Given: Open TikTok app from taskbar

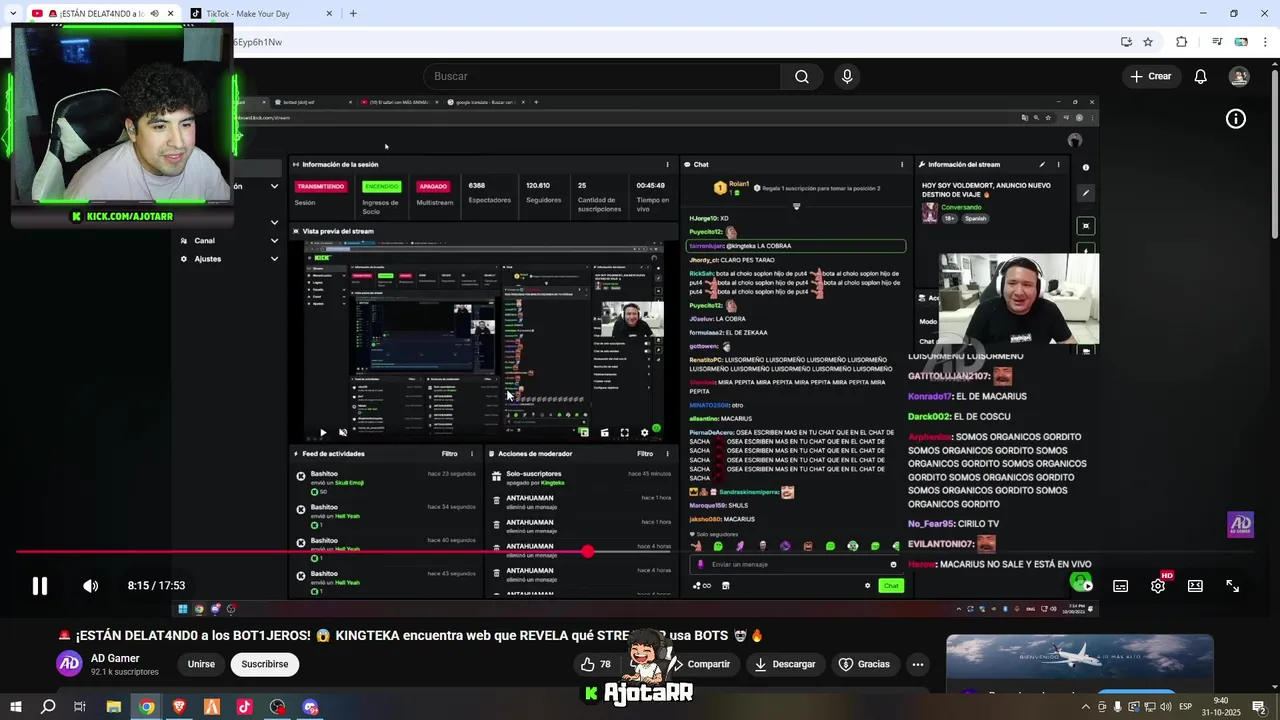Looking at the screenshot, I should point(245,707).
